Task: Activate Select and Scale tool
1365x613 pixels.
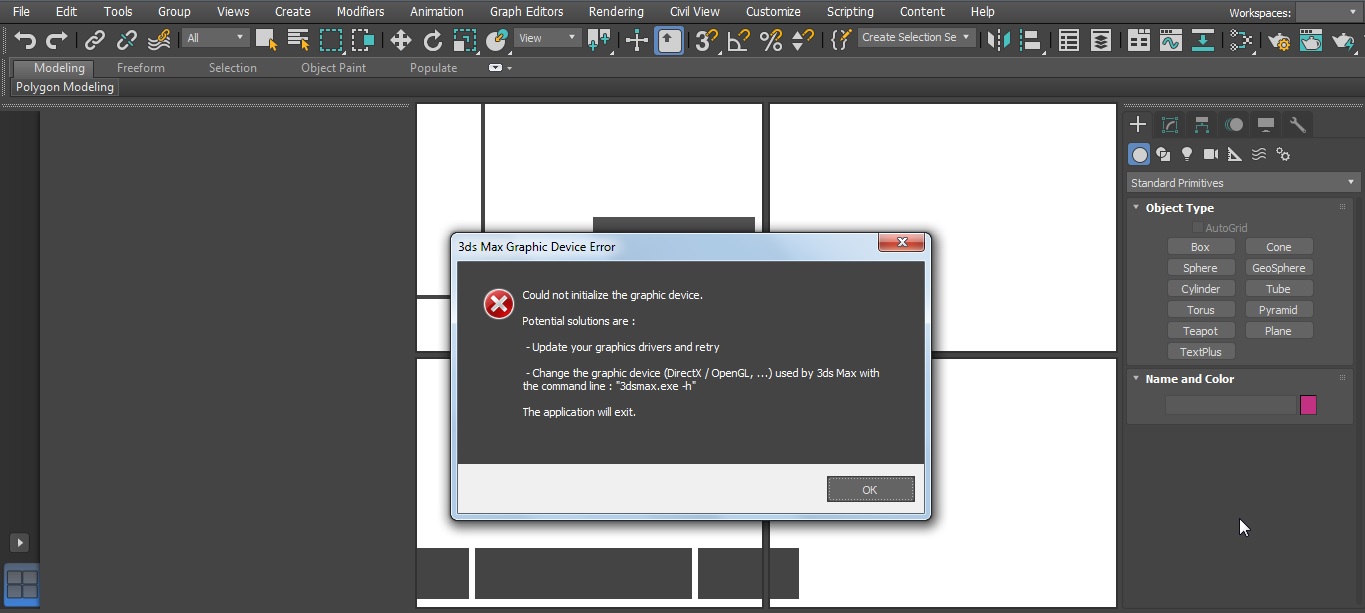Action: [465, 40]
